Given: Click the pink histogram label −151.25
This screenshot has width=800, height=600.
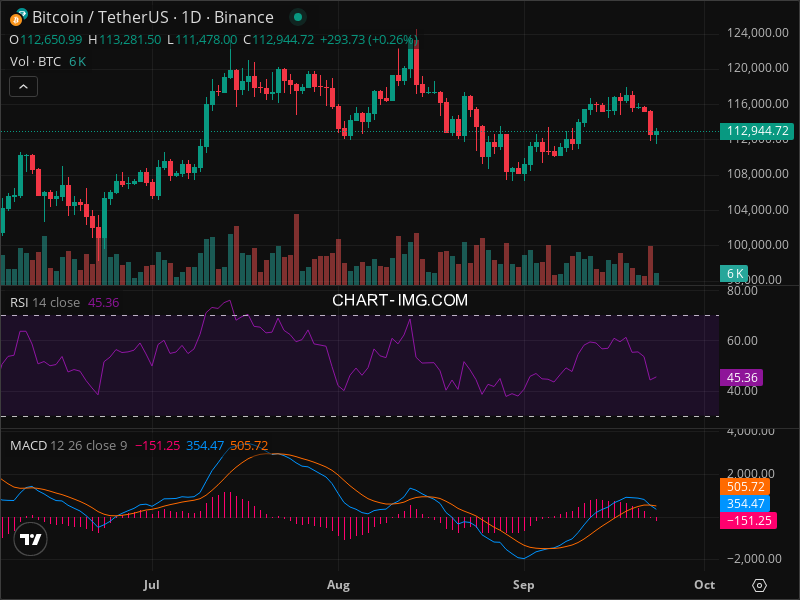Looking at the screenshot, I should click(744, 521).
